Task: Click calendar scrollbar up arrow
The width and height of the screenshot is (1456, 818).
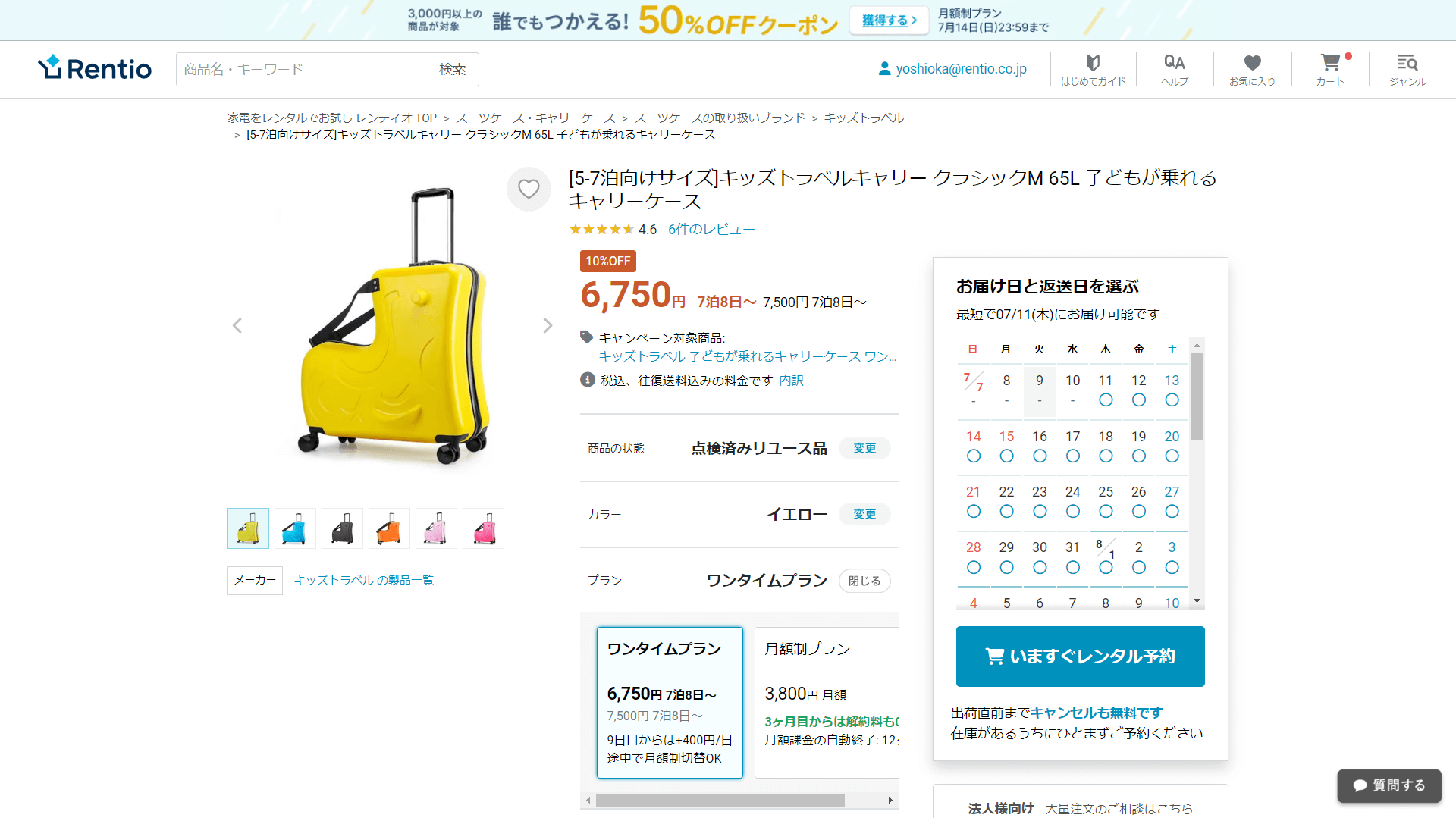Action: click(1197, 346)
